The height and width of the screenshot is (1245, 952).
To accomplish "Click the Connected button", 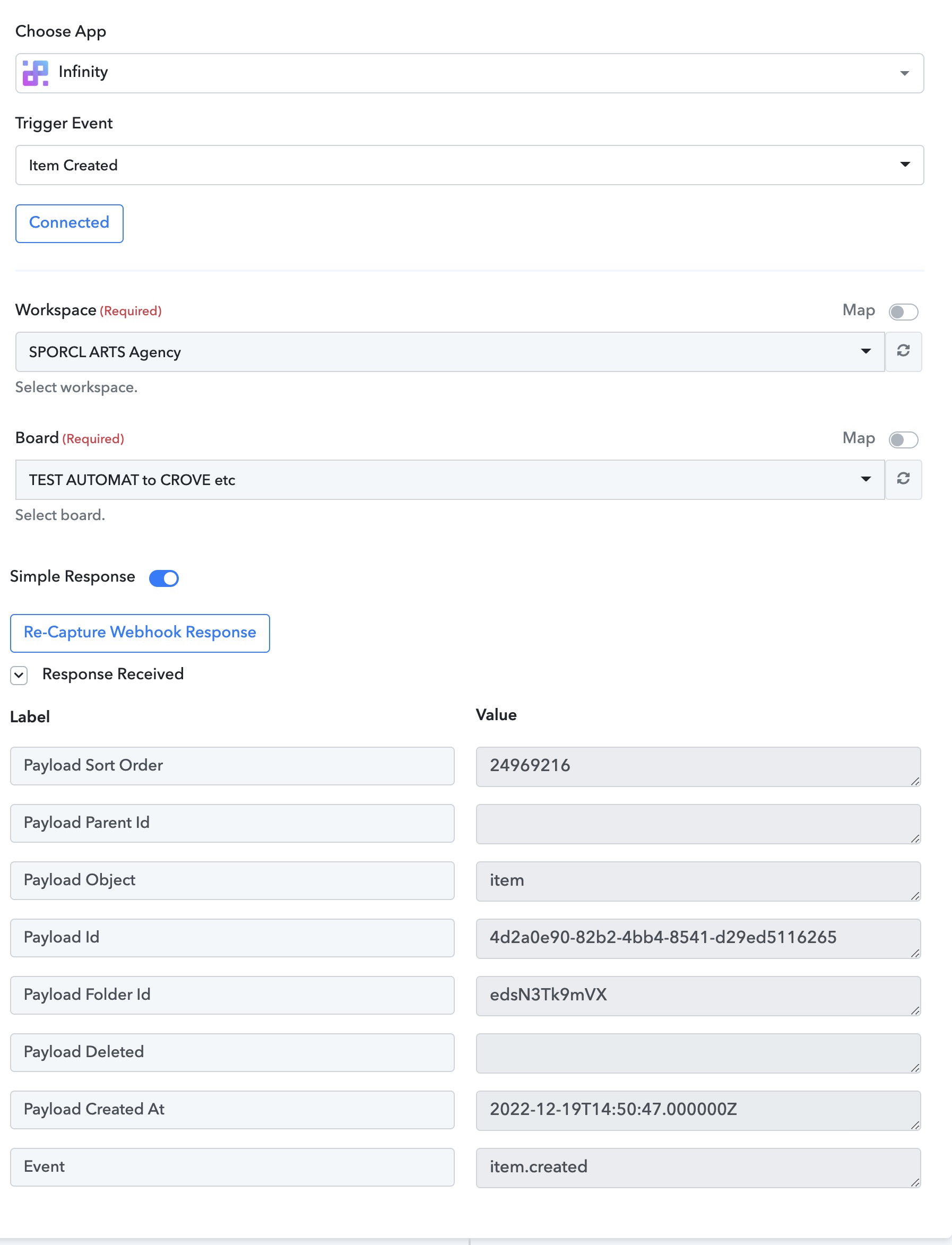I will pyautogui.click(x=69, y=223).
